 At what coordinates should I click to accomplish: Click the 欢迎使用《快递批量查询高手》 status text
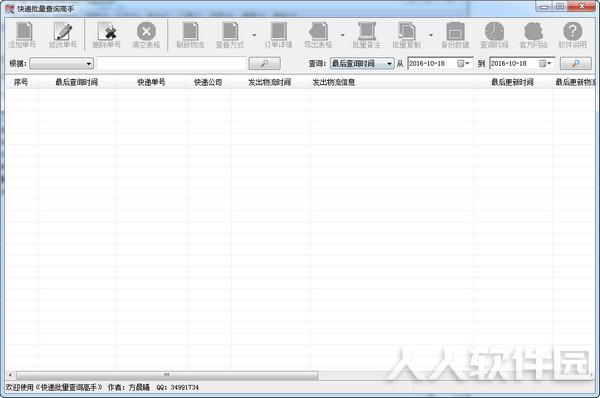click(54, 388)
